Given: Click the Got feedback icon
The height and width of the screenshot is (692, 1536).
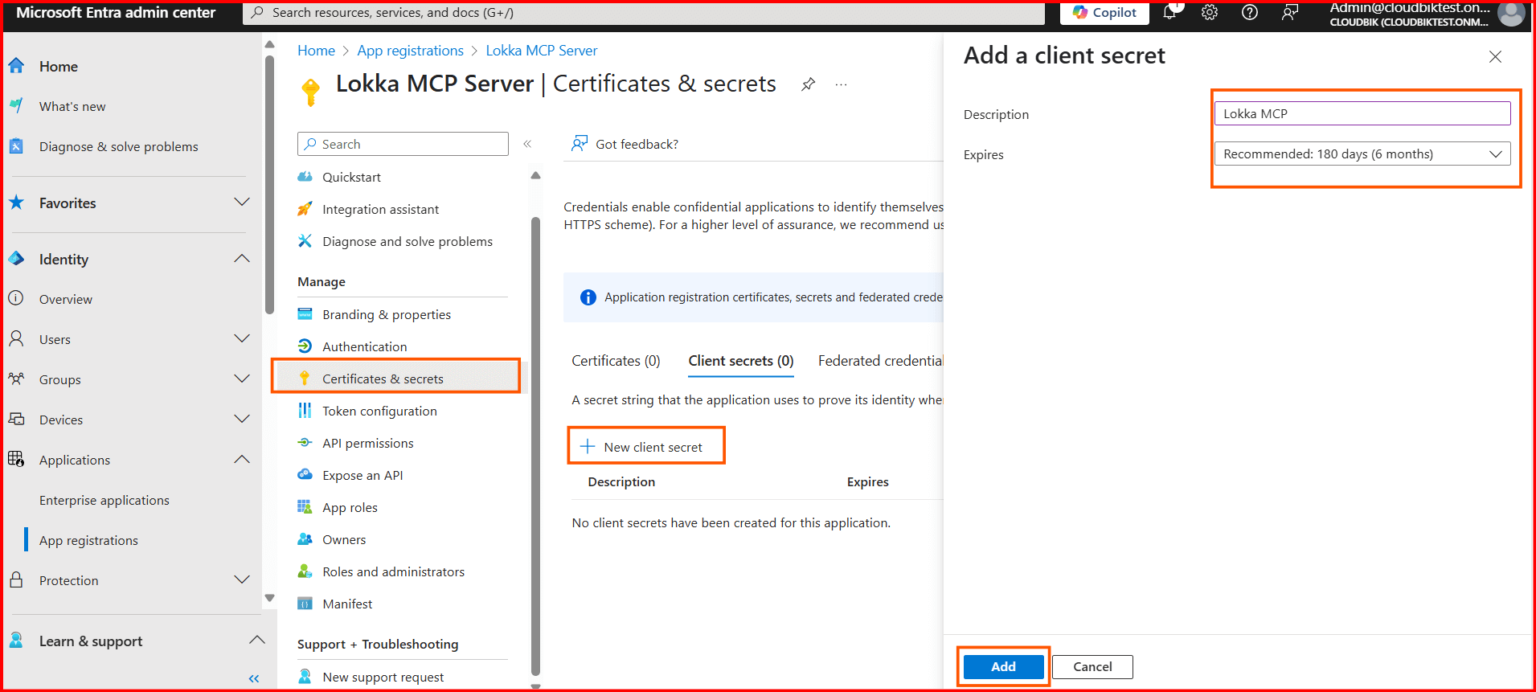Looking at the screenshot, I should (580, 143).
